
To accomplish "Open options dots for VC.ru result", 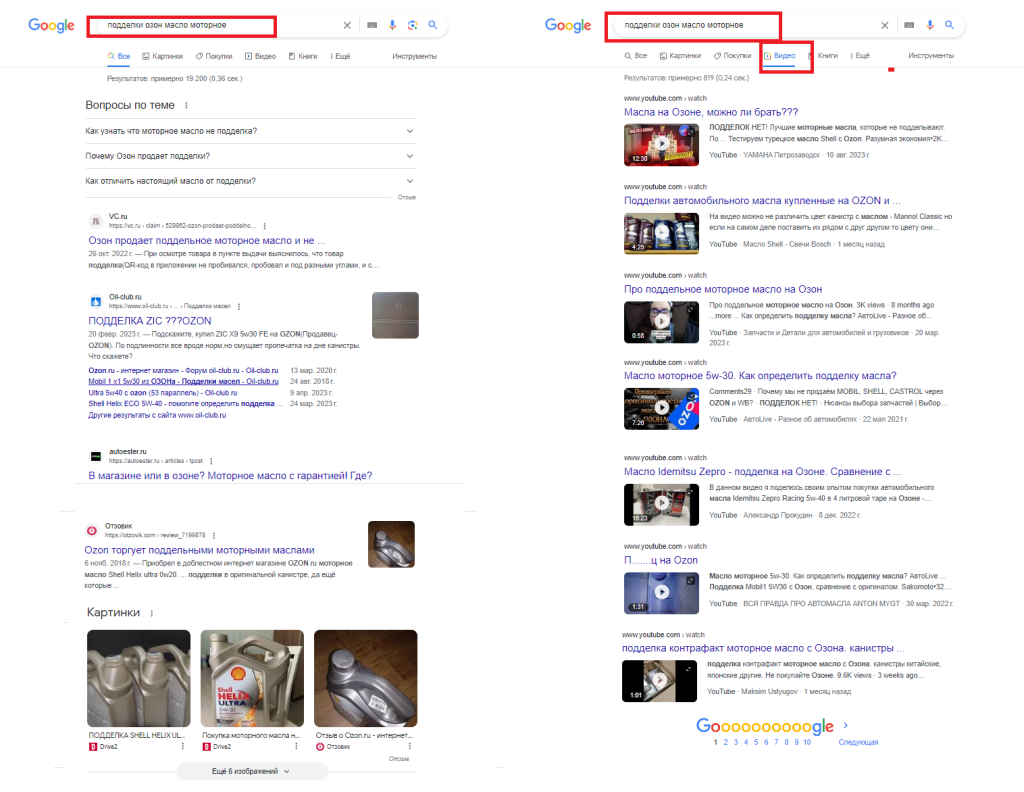I will coord(264,226).
